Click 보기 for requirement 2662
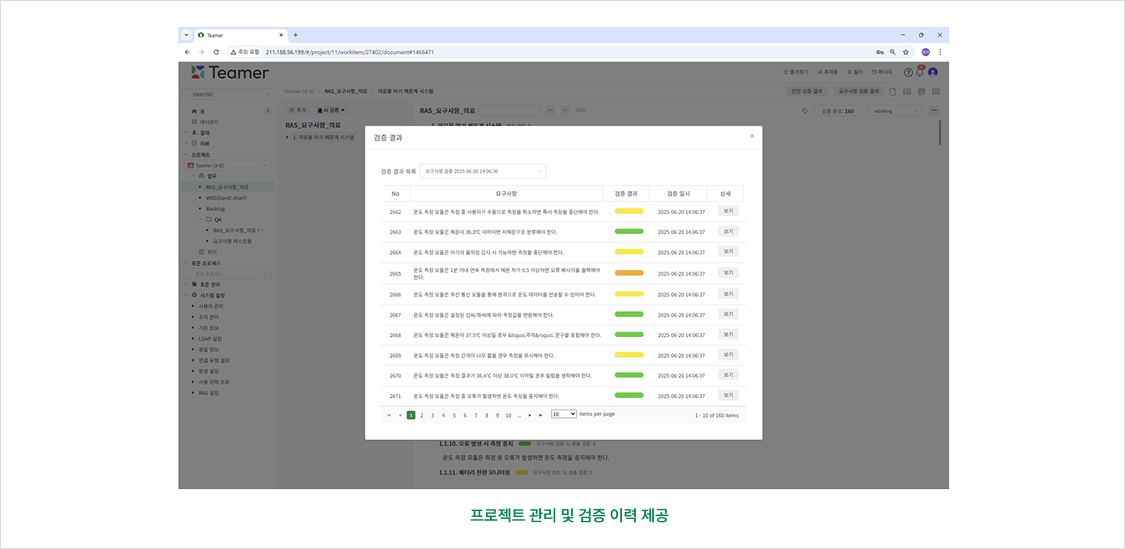Image resolution: width=1125 pixels, height=549 pixels. coord(728,211)
